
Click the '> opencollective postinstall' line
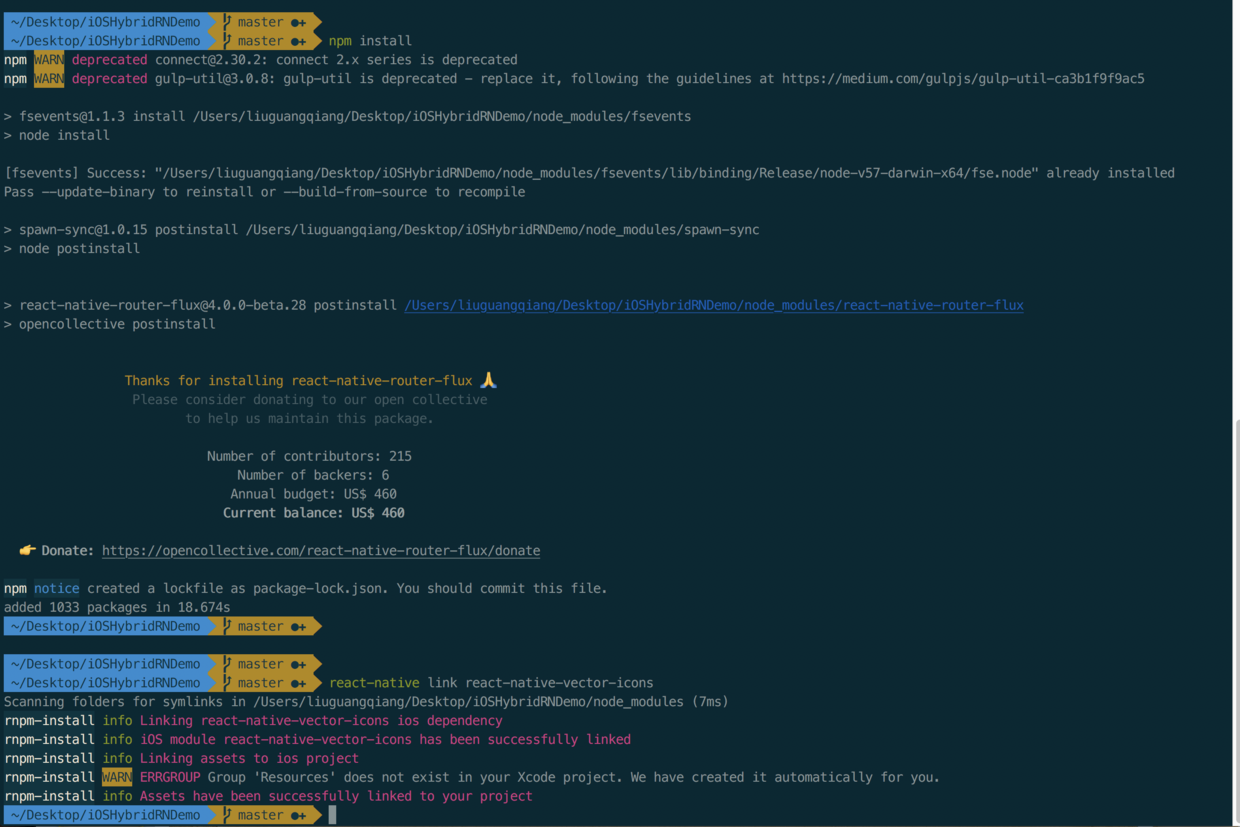109,324
